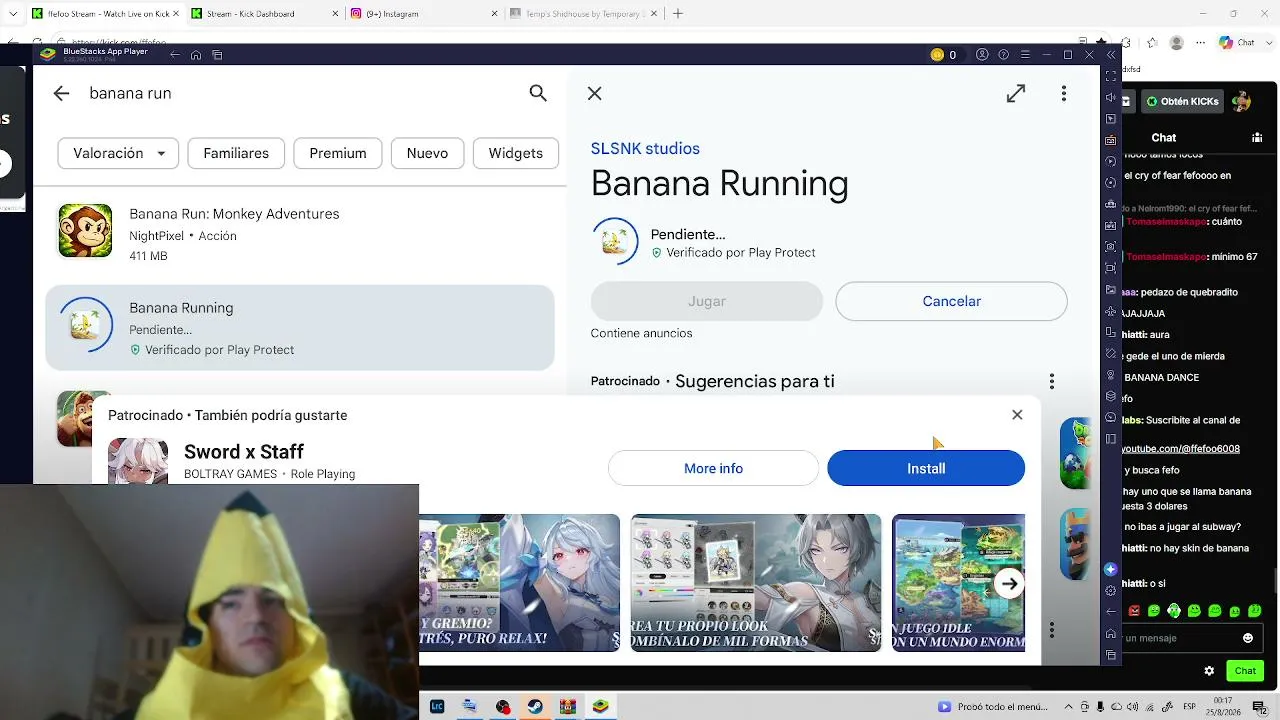The width and height of the screenshot is (1280, 720).
Task: Send message with the green Chat button
Action: coord(1245,671)
